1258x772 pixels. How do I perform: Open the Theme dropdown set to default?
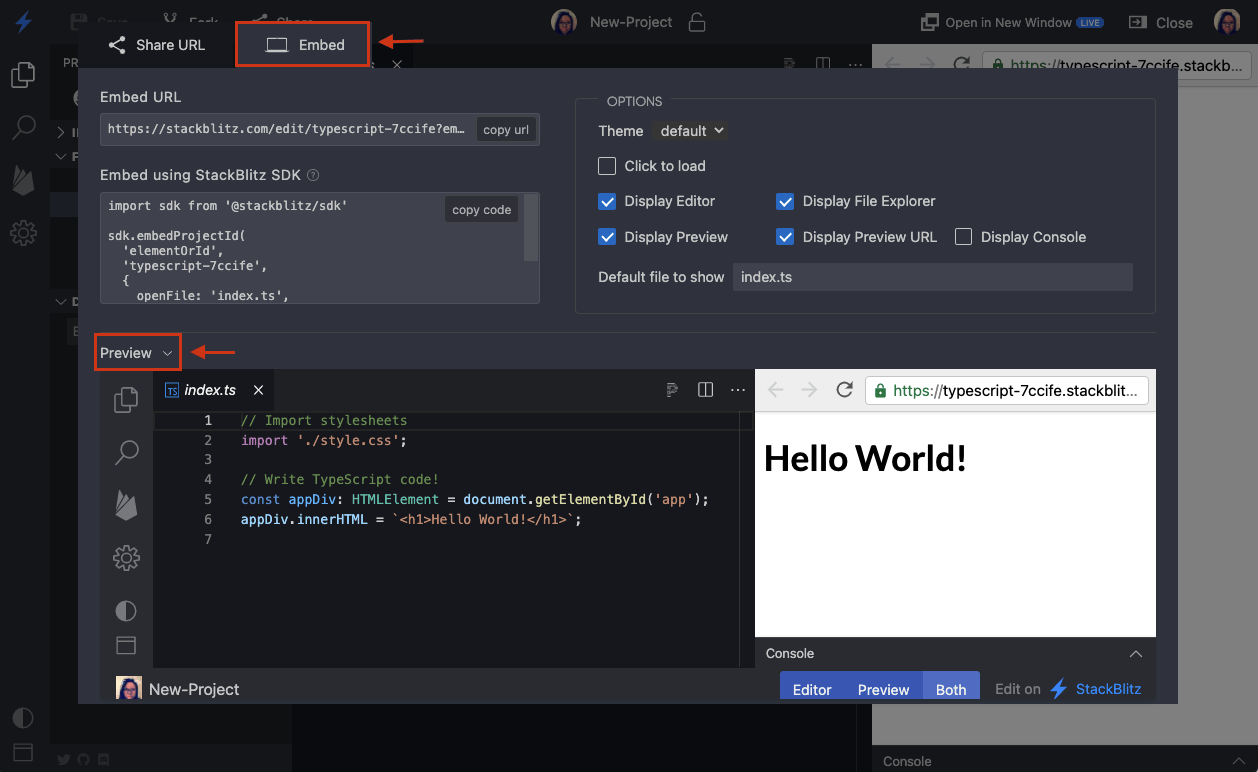pos(690,130)
